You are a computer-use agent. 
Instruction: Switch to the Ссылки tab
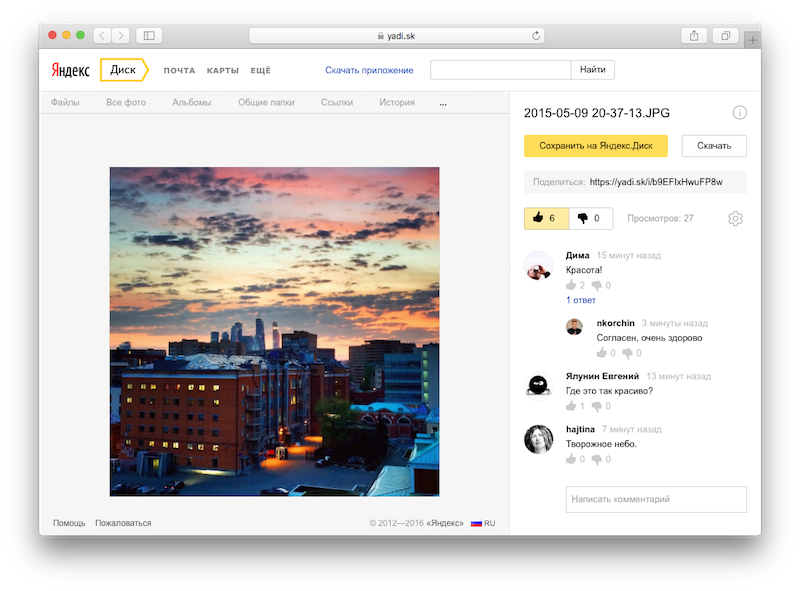tap(337, 103)
